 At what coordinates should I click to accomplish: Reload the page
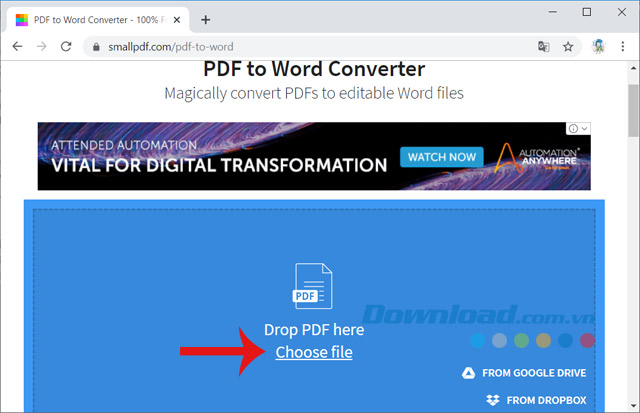66,46
